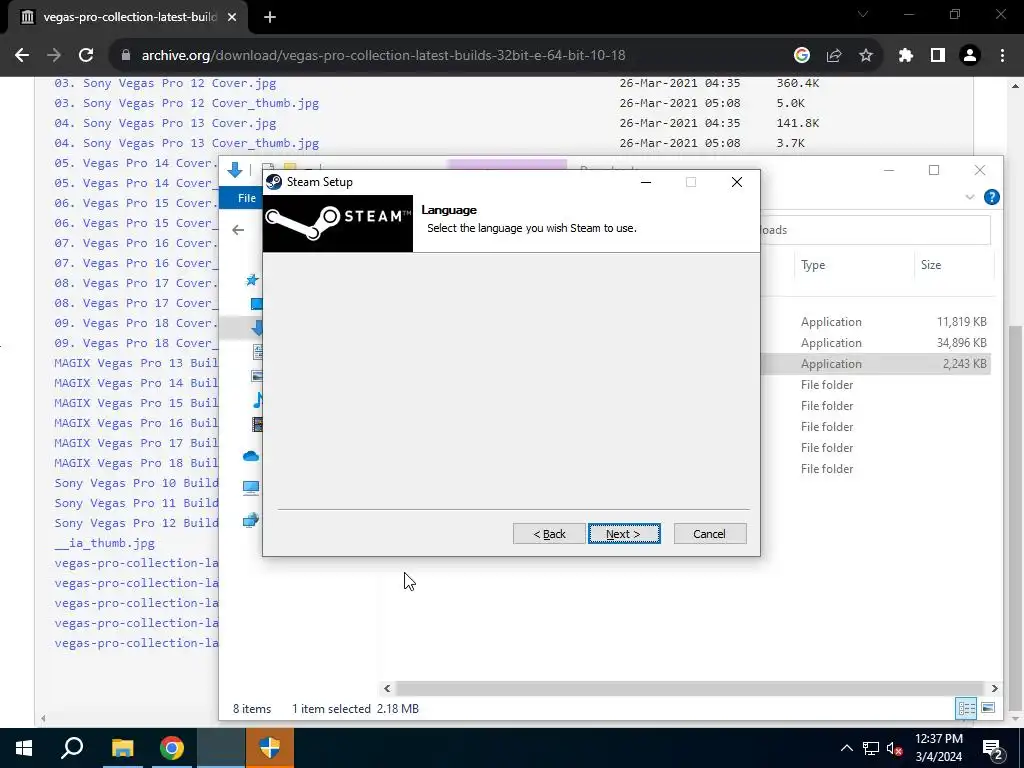The height and width of the screenshot is (768, 1024).
Task: Go back in Chrome
Action: (22, 56)
